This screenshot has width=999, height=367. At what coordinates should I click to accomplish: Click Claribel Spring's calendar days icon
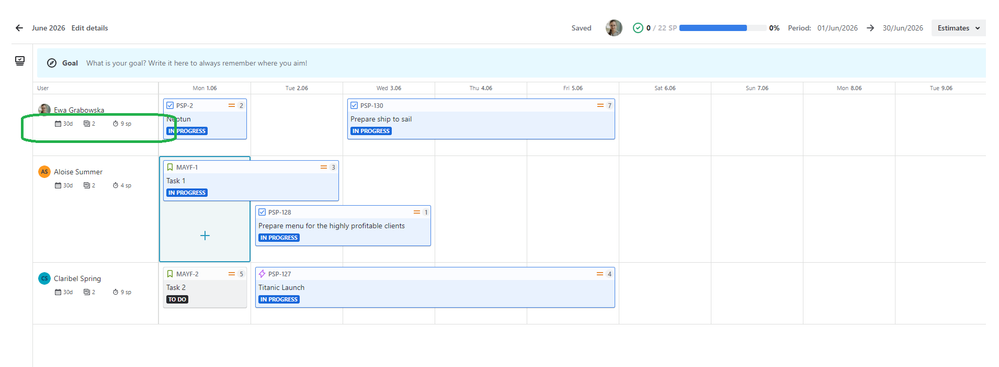coord(58,292)
